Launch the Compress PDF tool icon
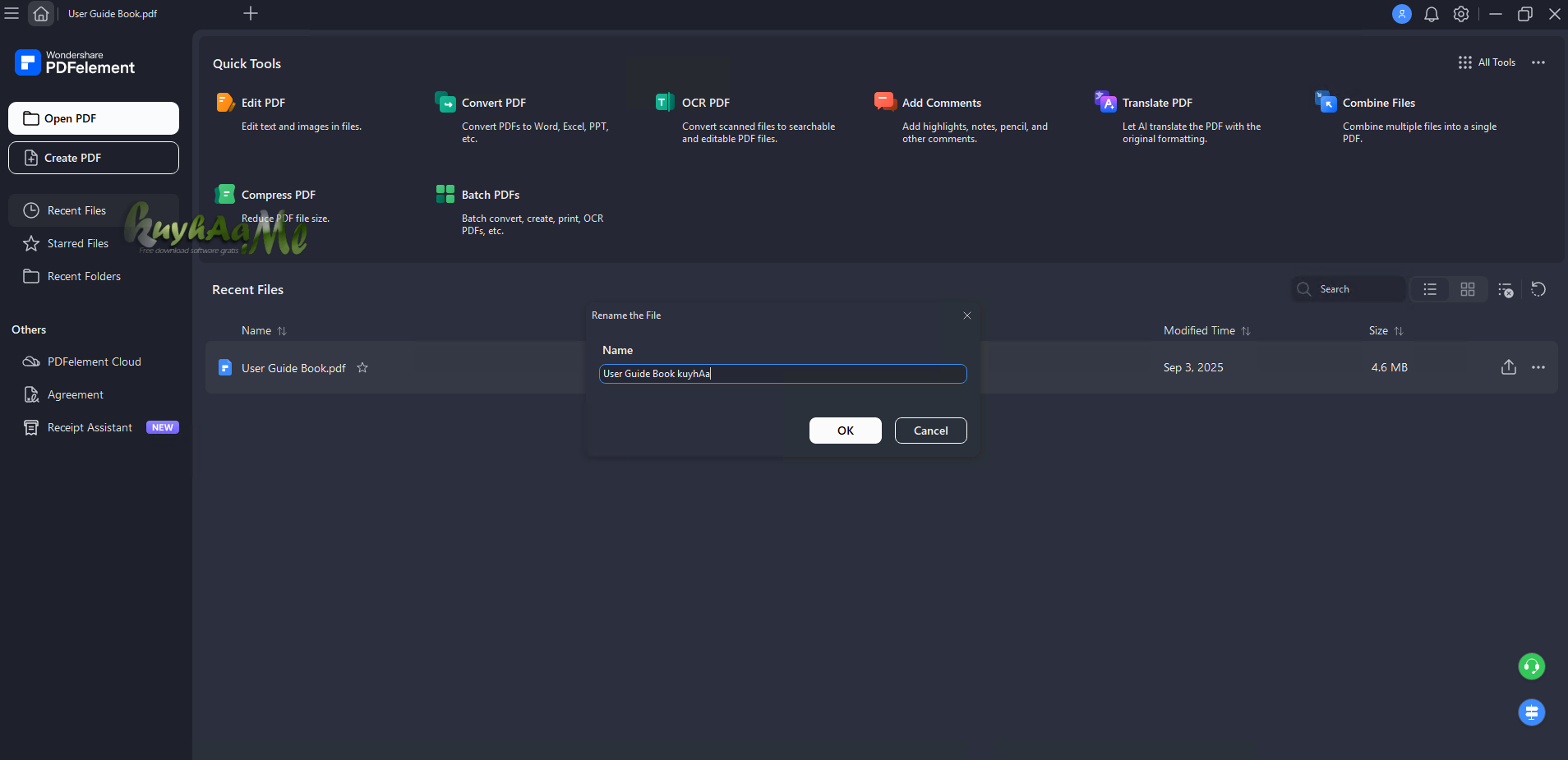Viewport: 1568px width, 760px height. point(225,194)
